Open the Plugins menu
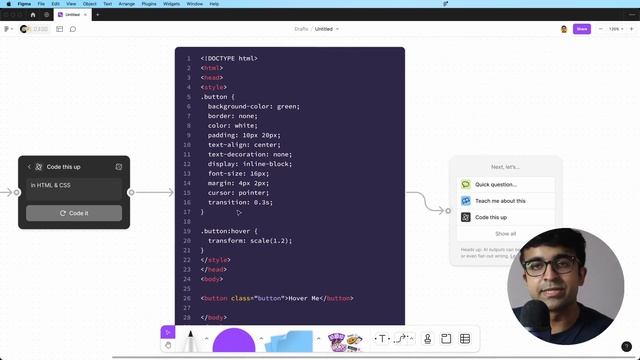Viewport: 640px width, 360px height. point(149,4)
